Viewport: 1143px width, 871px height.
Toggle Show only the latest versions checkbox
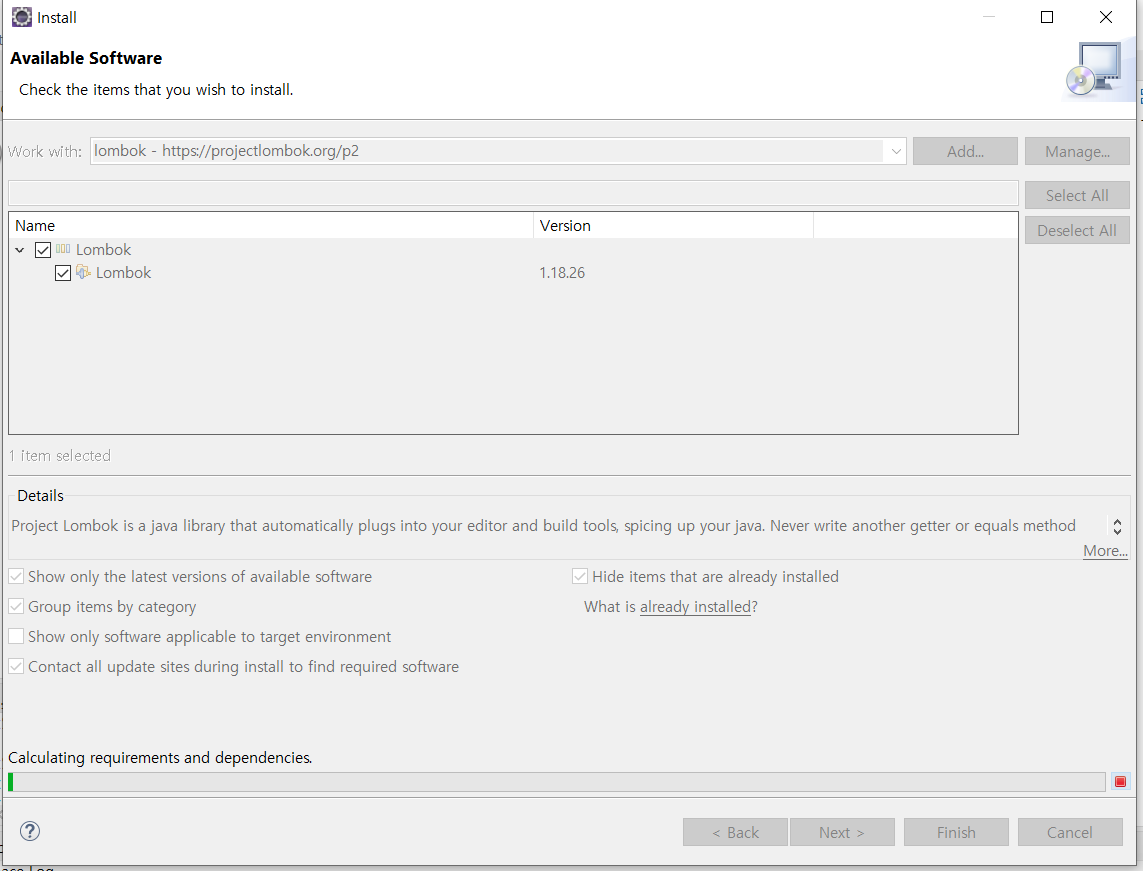(x=16, y=577)
